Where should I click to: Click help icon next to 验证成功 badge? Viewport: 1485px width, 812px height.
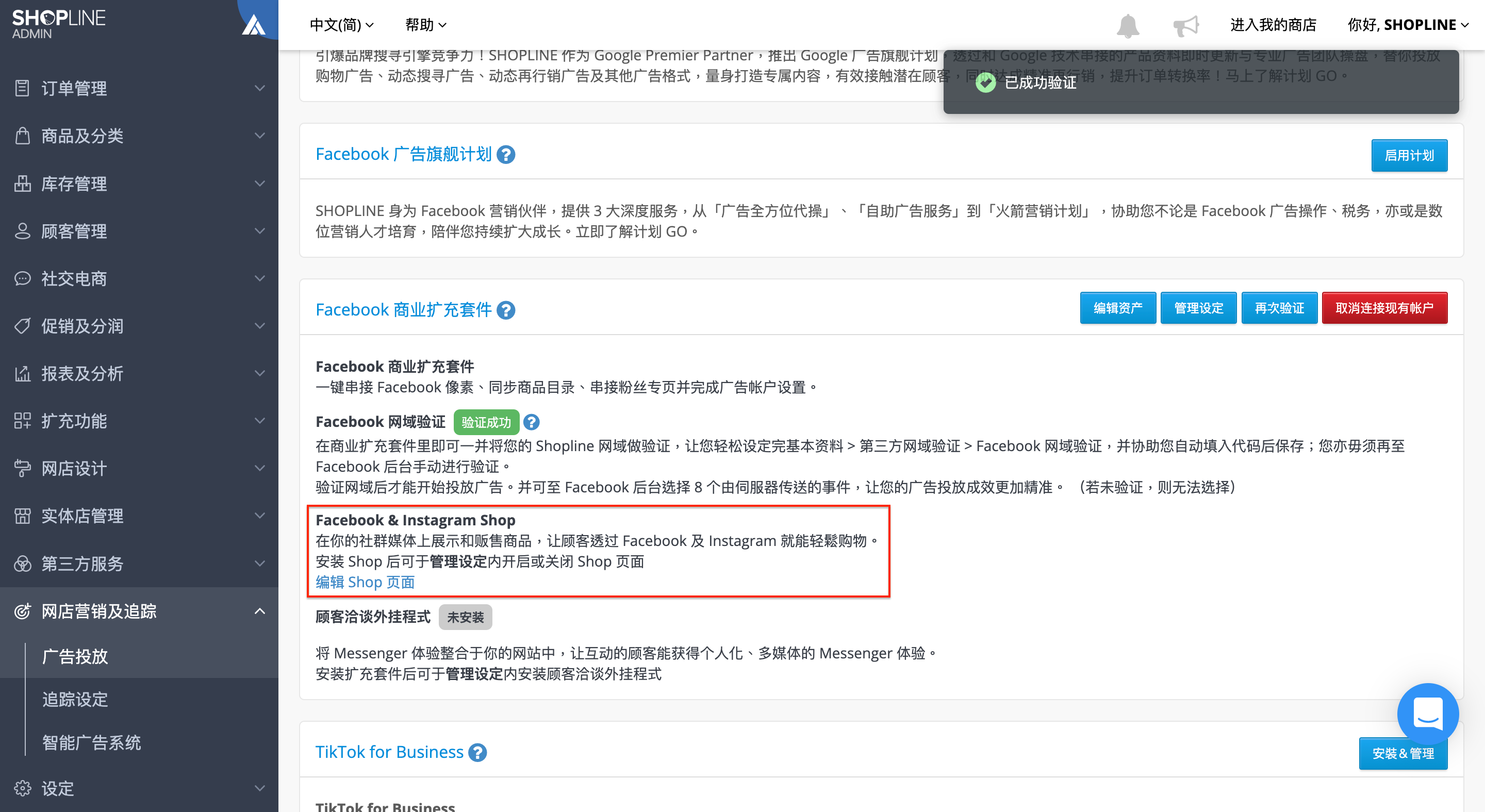tap(531, 422)
